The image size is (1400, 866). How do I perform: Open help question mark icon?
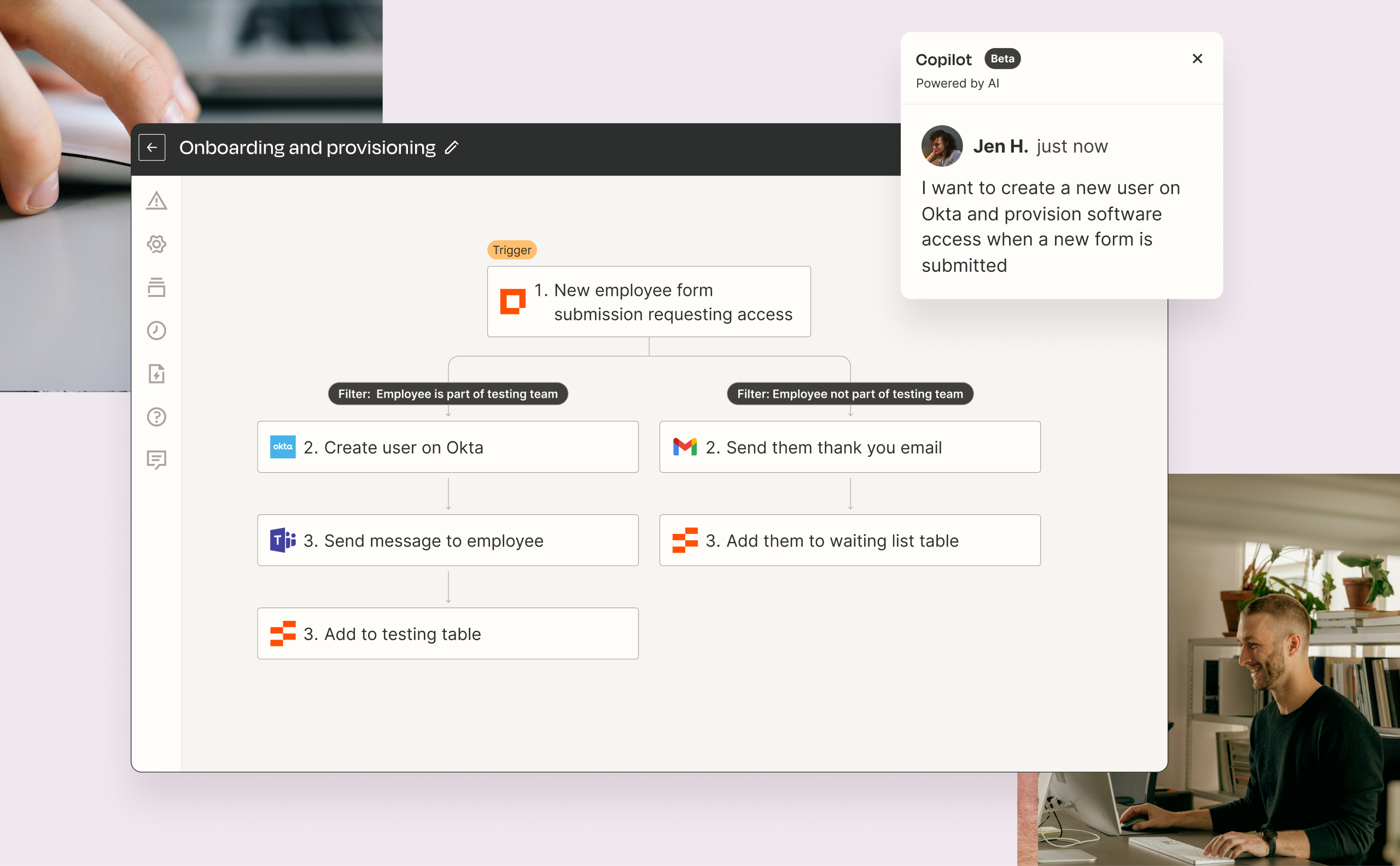point(156,417)
